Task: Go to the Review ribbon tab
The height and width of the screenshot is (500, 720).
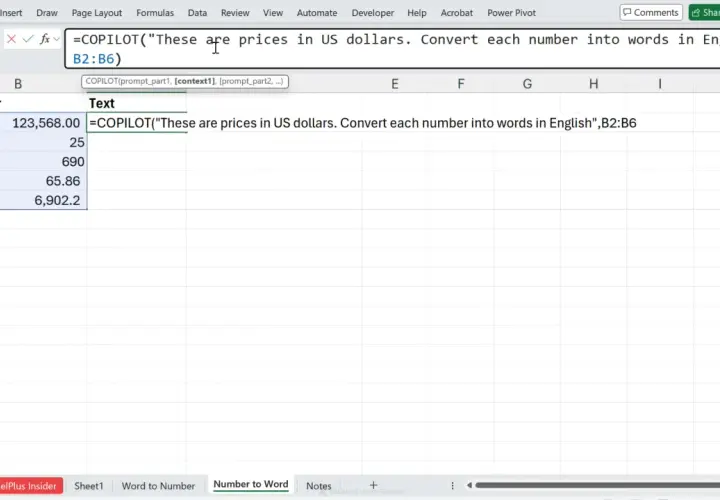Action: click(x=235, y=13)
